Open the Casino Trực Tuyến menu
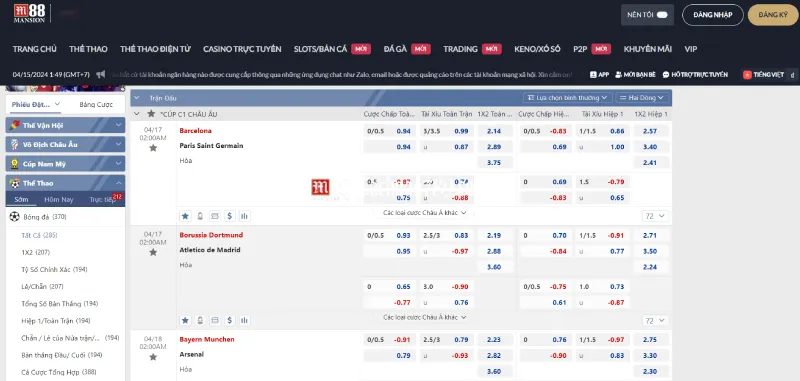Screen dimensions: 800x381 point(242,49)
